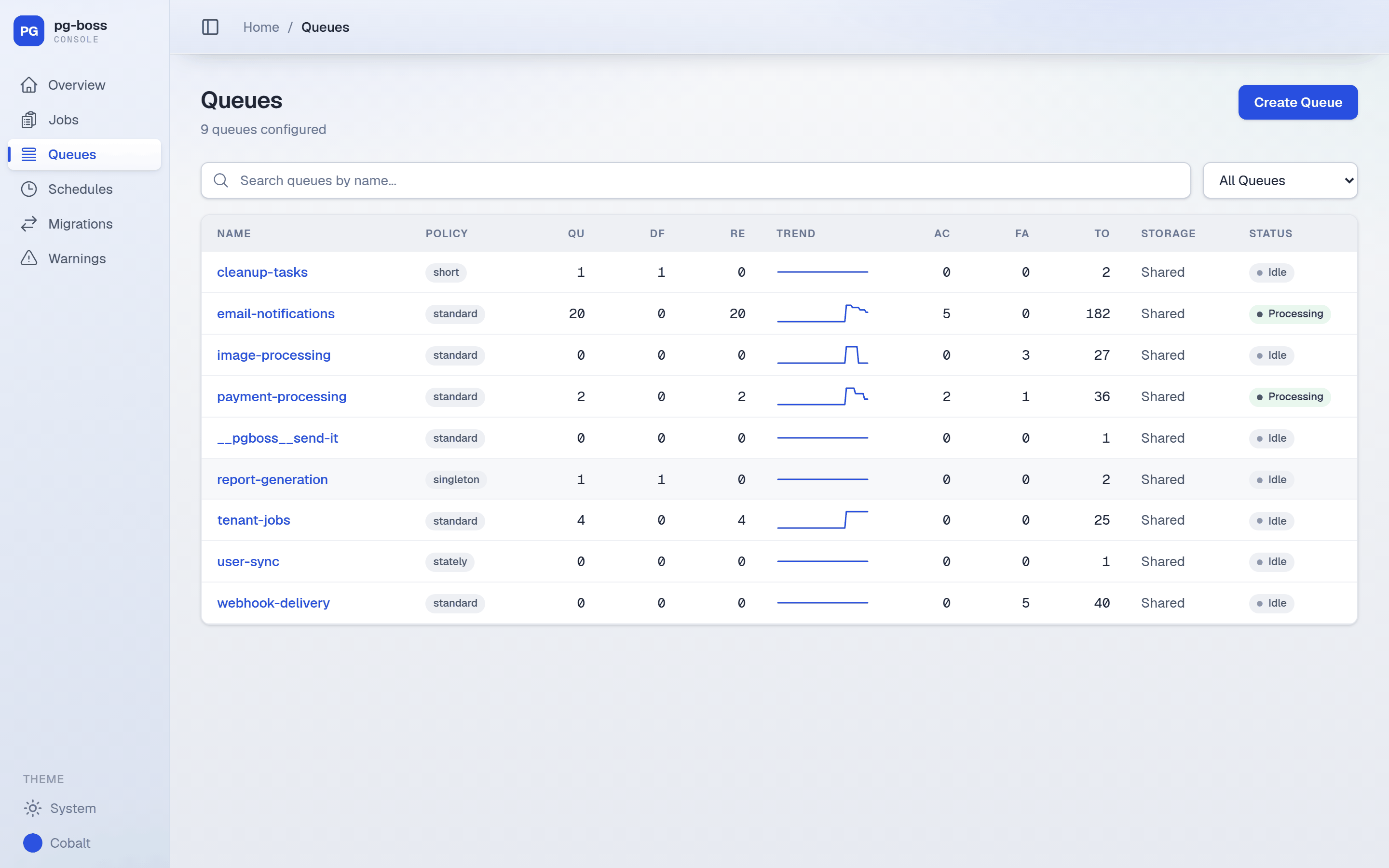Open the email-notifications queue
The width and height of the screenshot is (1389, 868).
(275, 313)
